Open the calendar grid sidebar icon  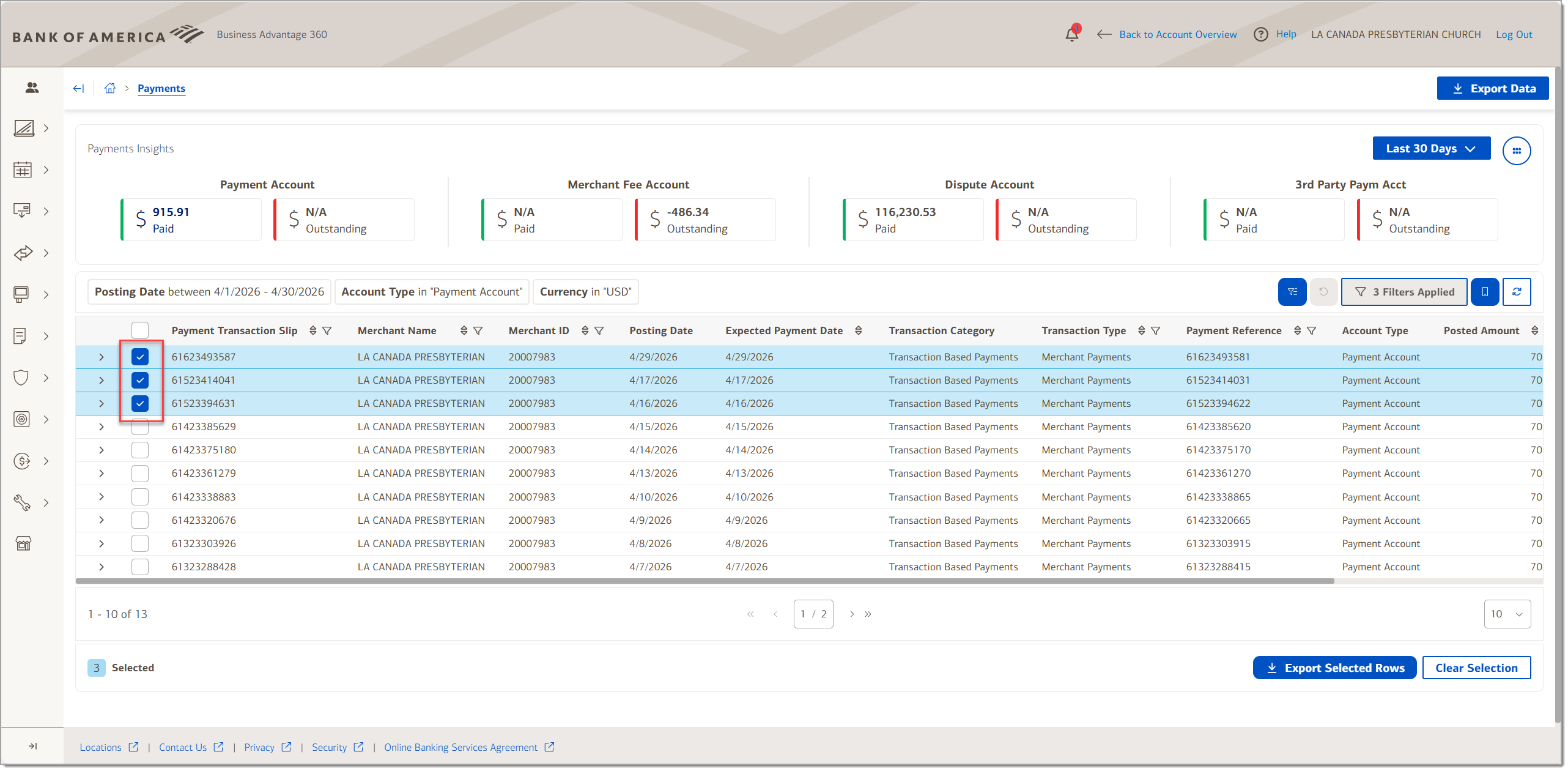click(x=23, y=169)
